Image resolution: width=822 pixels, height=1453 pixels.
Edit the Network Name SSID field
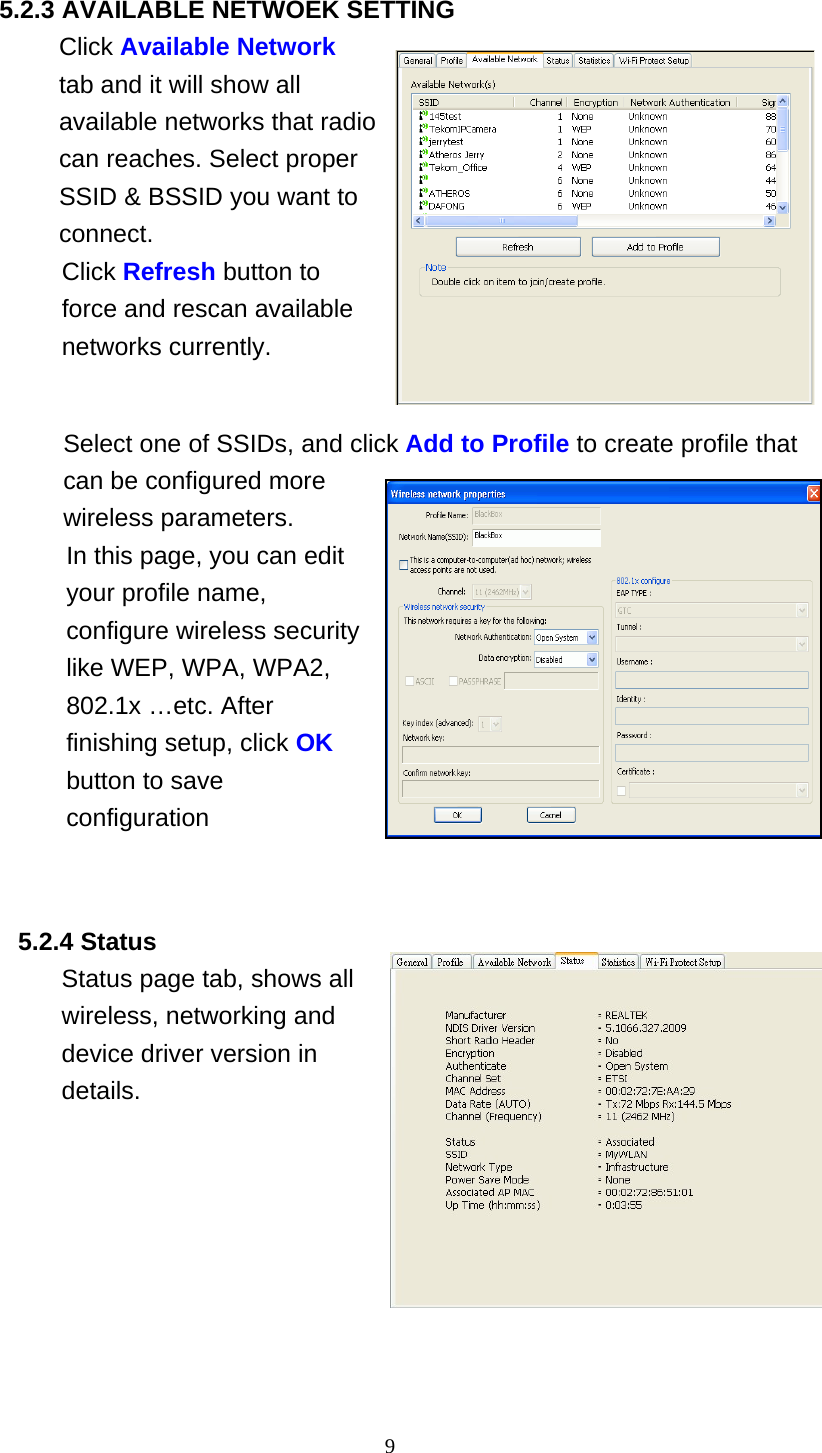point(536,535)
